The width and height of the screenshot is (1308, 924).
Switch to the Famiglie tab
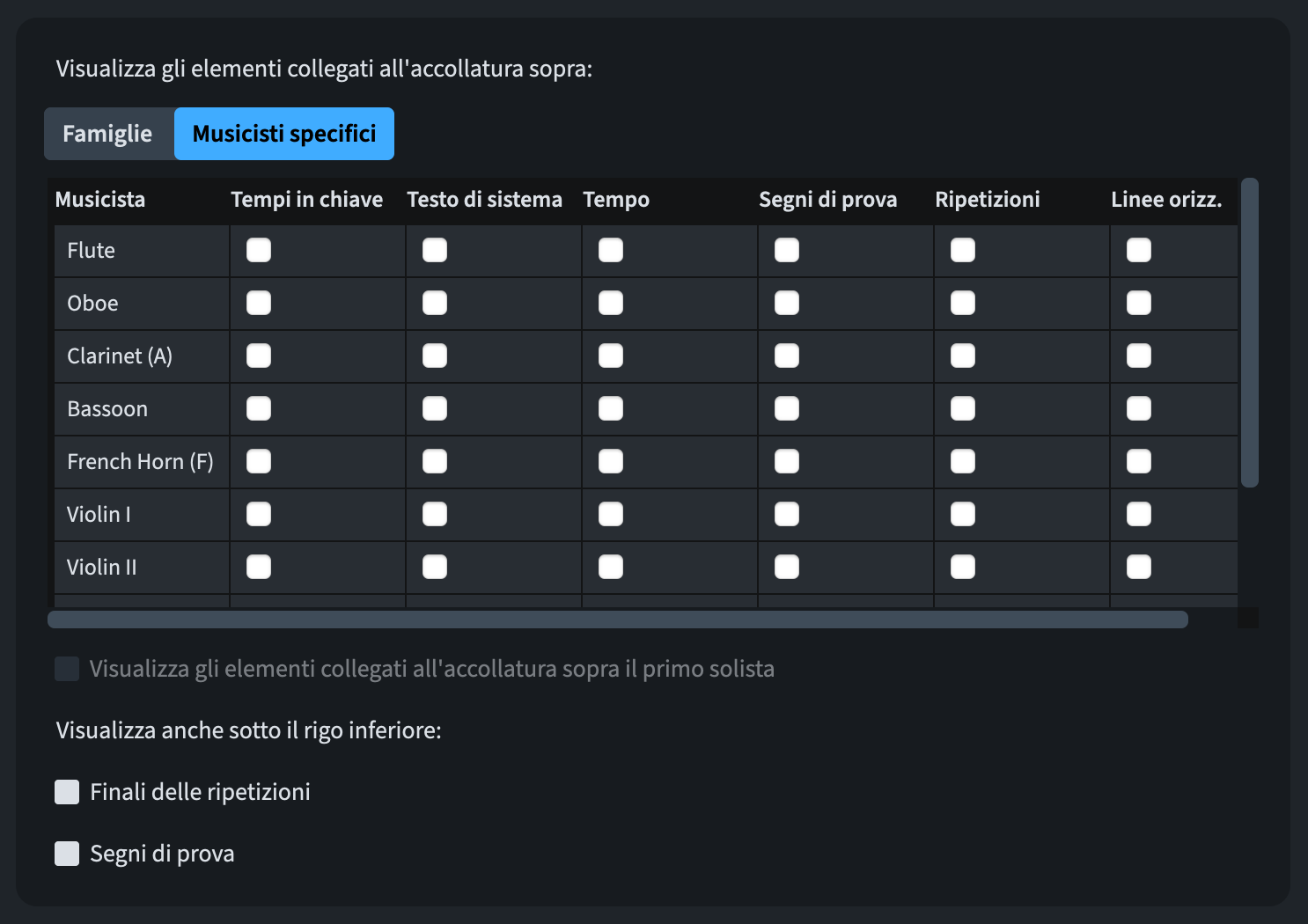(107, 134)
